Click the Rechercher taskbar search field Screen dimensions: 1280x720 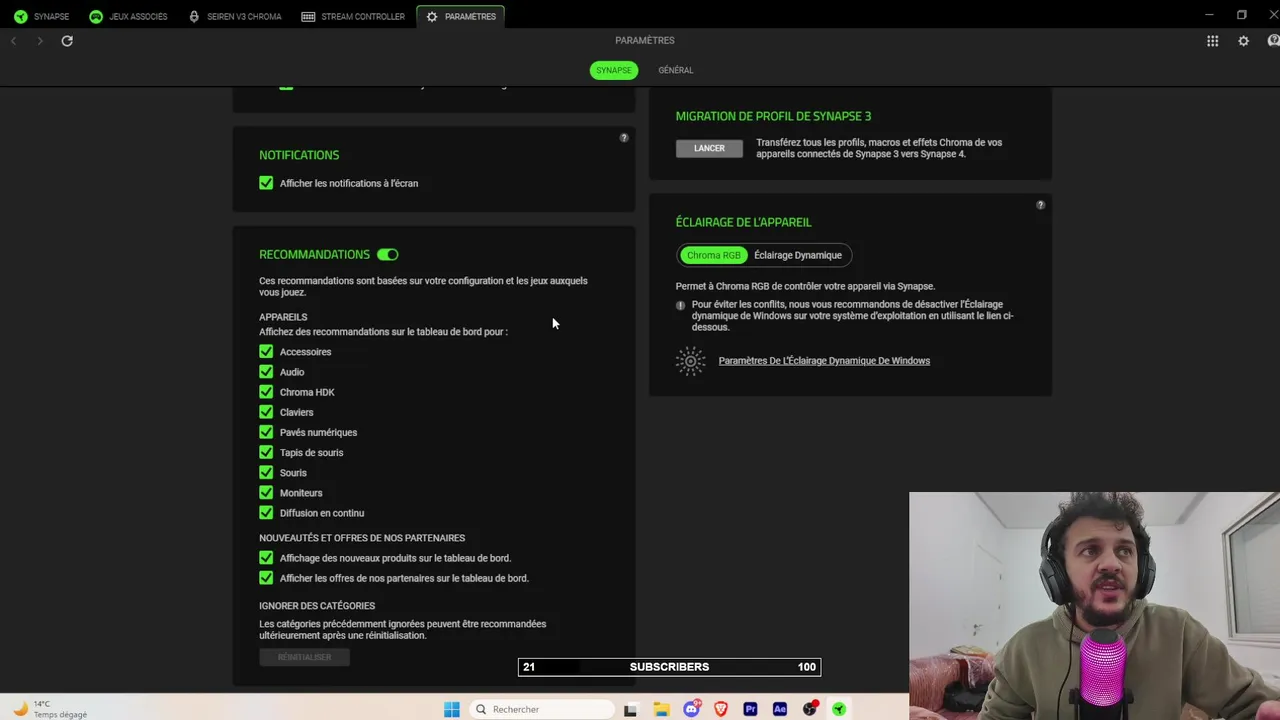541,709
